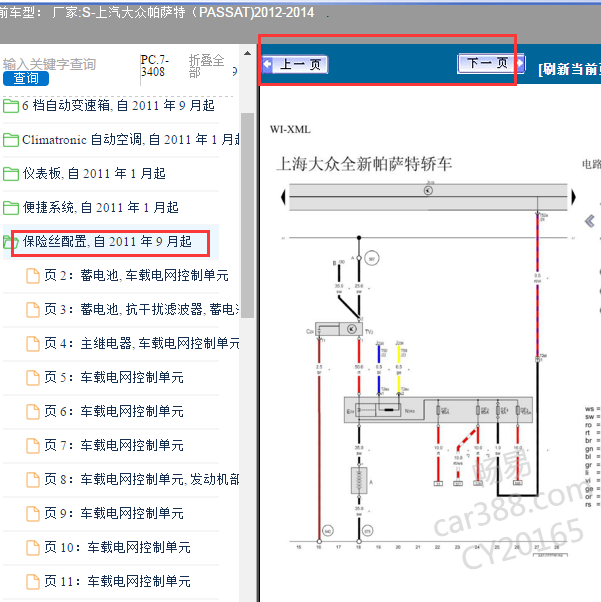Open folder icon for Climatronic 自动空调
Screen dimensions: 601x602
(x=11, y=140)
